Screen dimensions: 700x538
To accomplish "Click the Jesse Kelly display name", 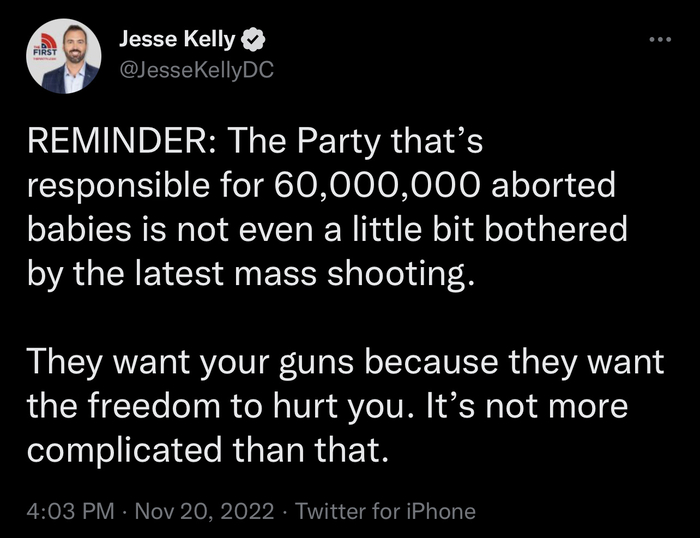I will point(178,40).
